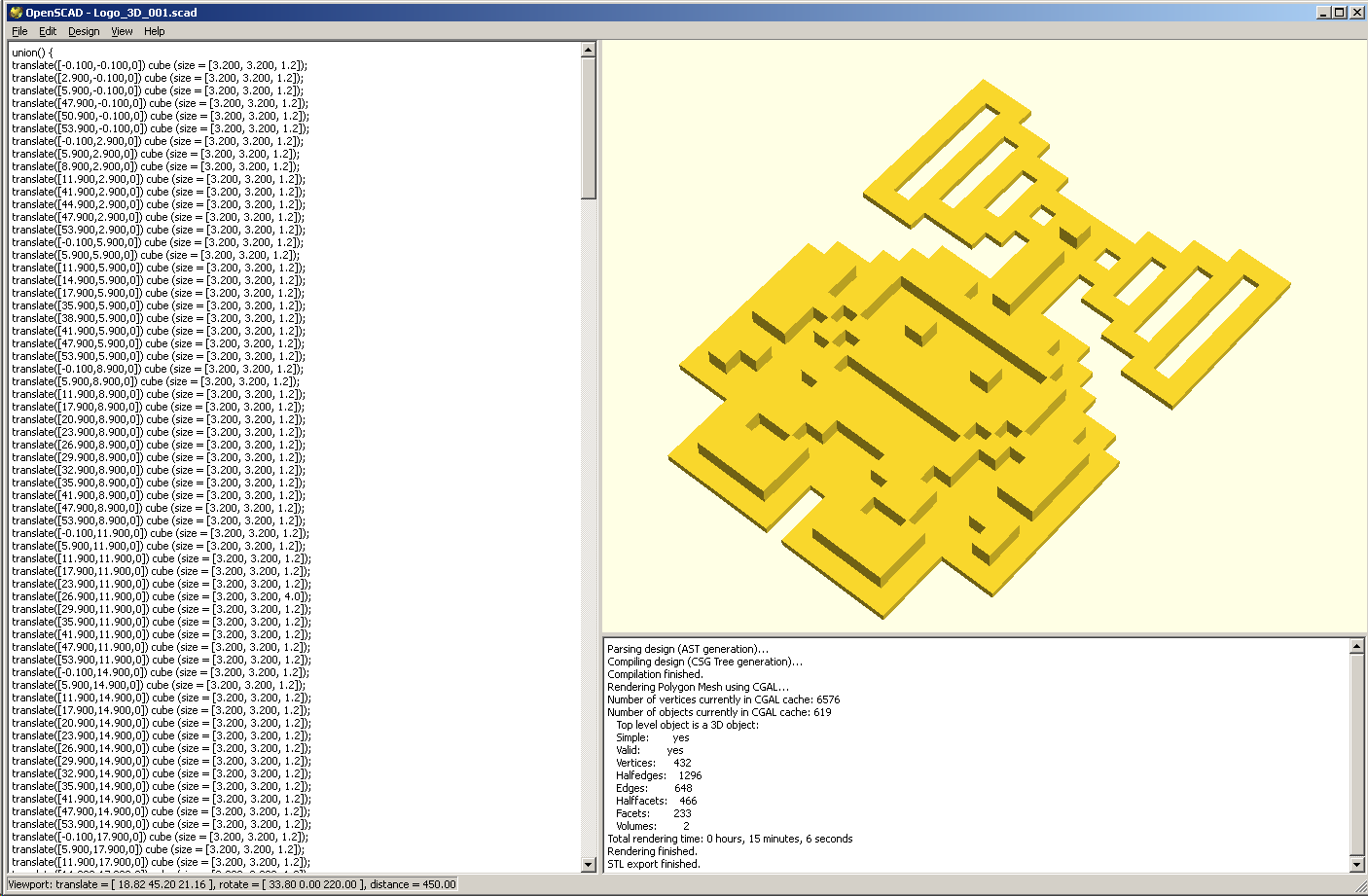Click "STL export finished." in the console
1368x896 pixels.
point(654,864)
